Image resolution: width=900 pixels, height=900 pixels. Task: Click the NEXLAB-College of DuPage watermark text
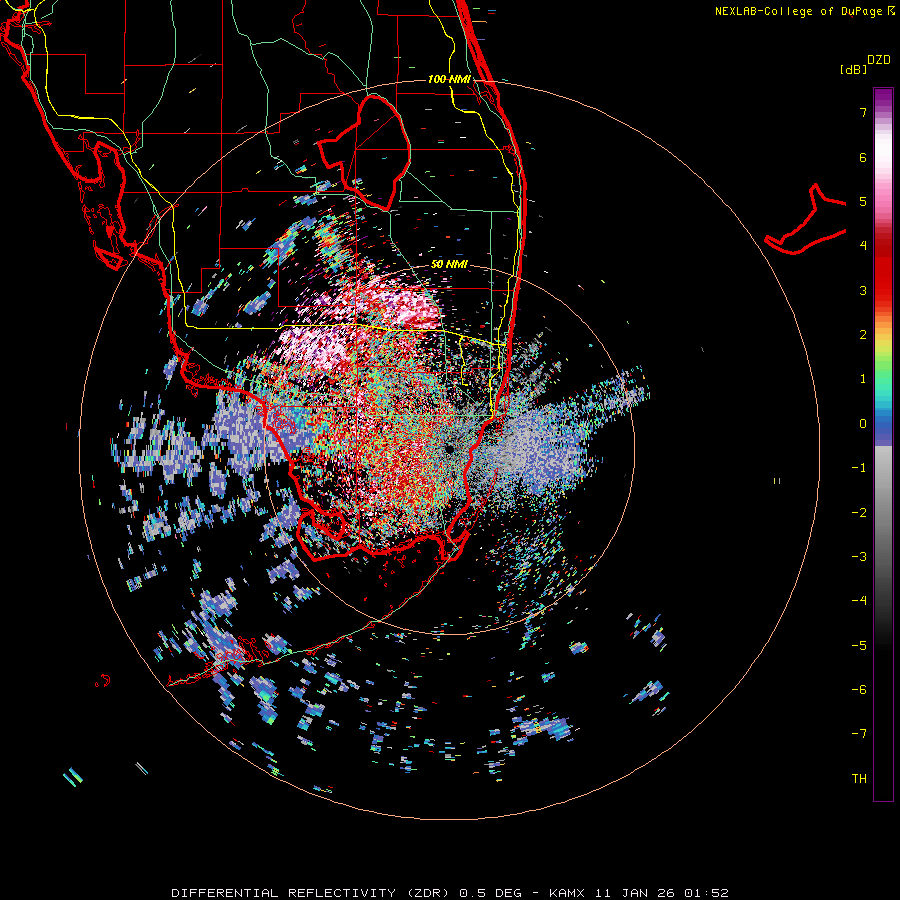tap(805, 11)
